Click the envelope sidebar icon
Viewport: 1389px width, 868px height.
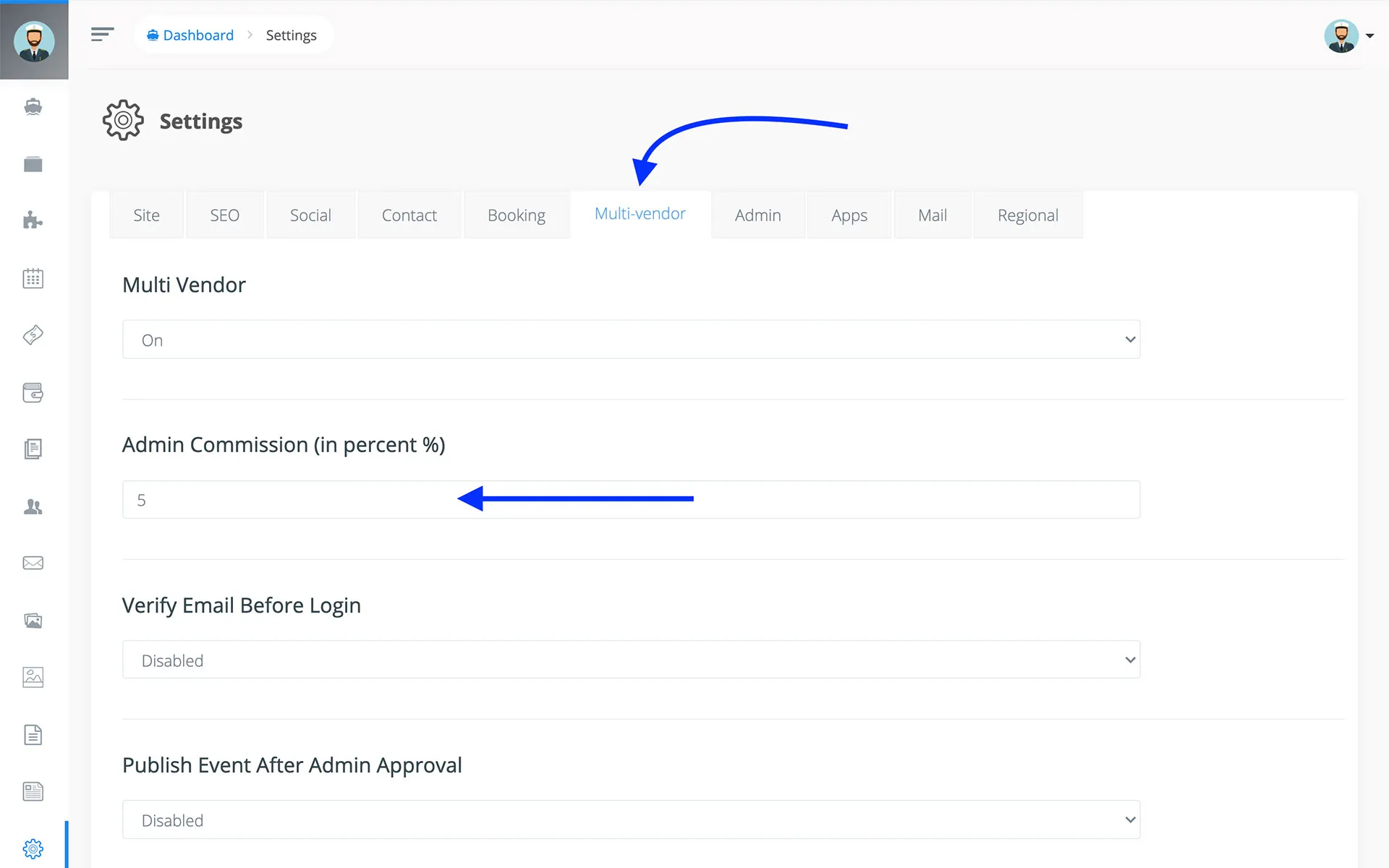click(33, 563)
